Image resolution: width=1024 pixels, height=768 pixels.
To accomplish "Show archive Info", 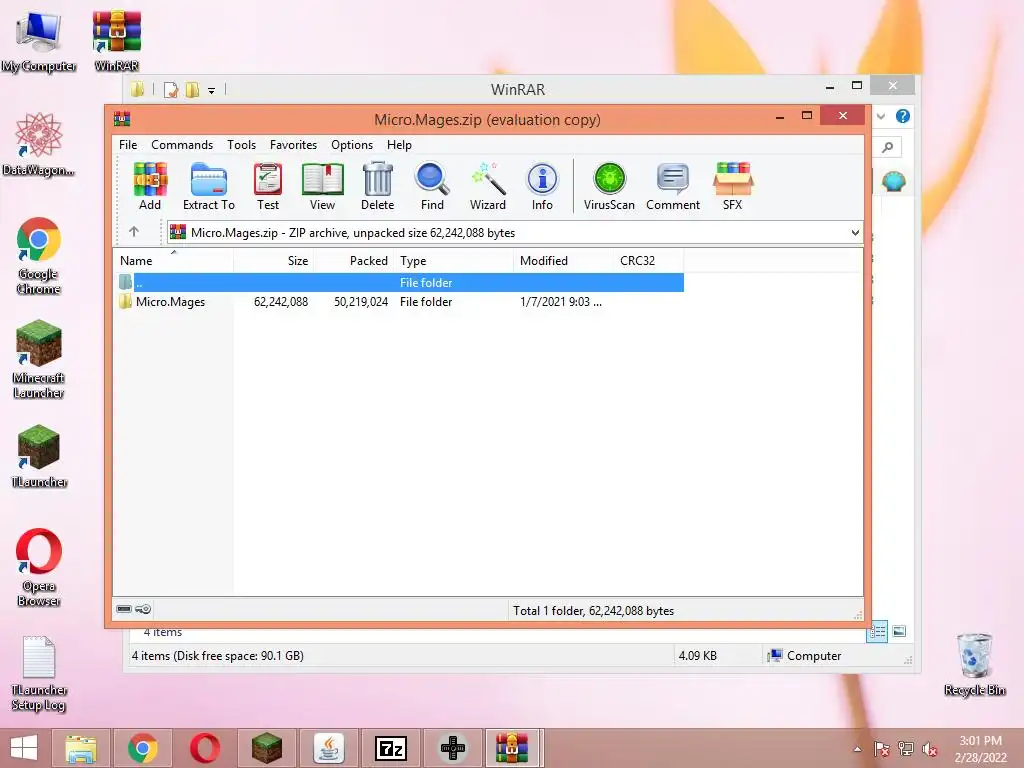I will tap(542, 186).
